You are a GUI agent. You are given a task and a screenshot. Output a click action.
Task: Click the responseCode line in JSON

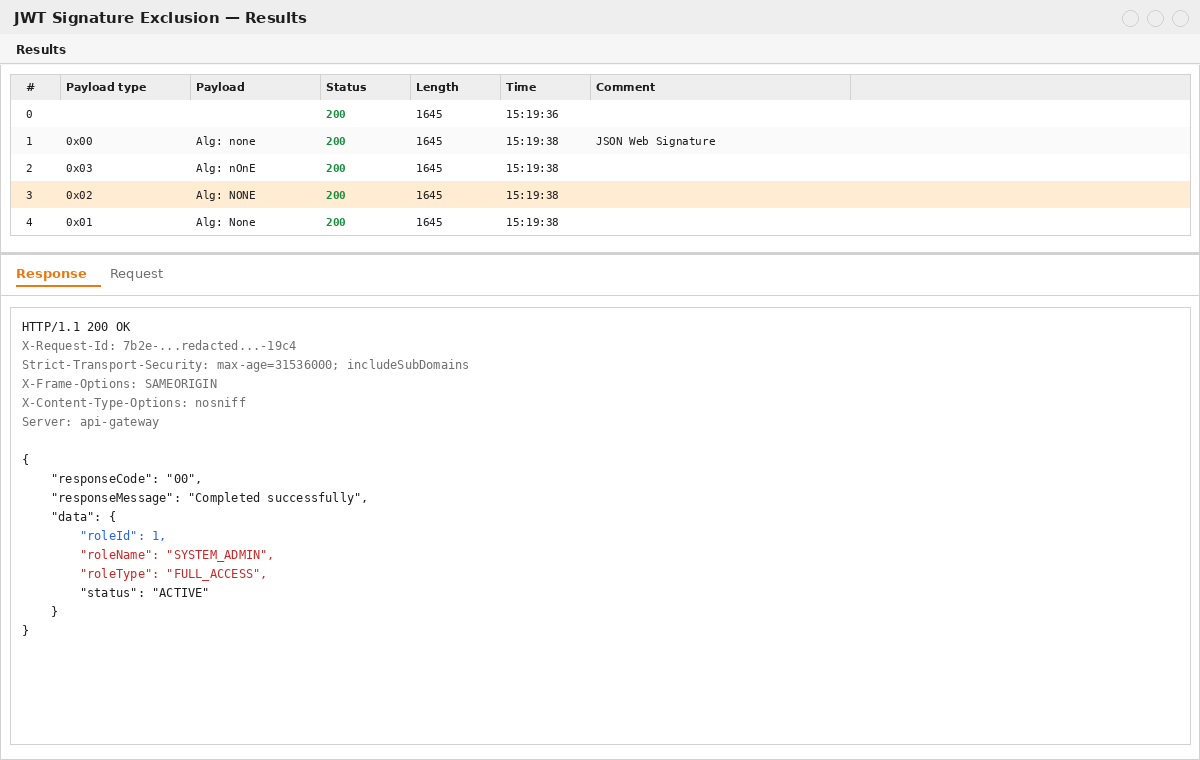127,479
